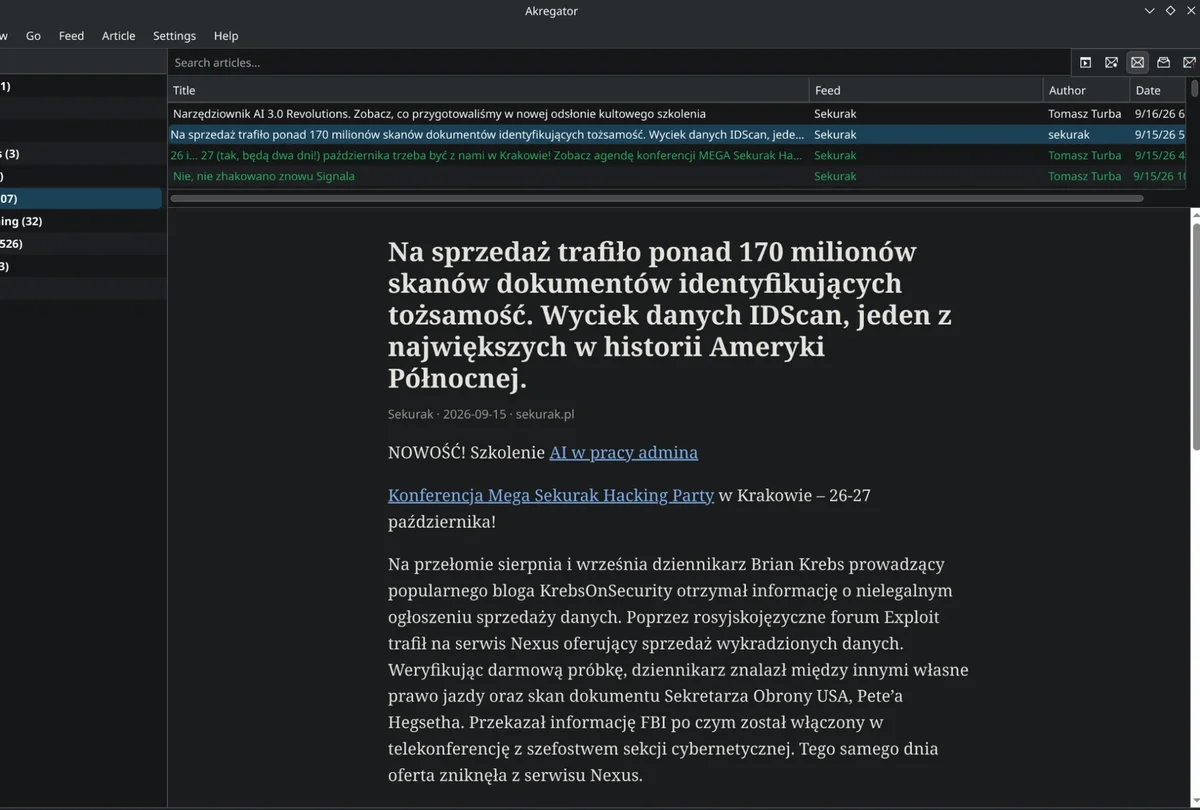Toggle the highlighted all-articles envelope filter

(x=1137, y=62)
